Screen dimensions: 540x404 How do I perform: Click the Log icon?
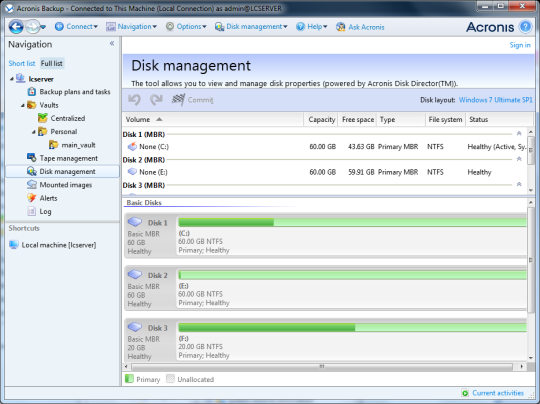[x=31, y=211]
